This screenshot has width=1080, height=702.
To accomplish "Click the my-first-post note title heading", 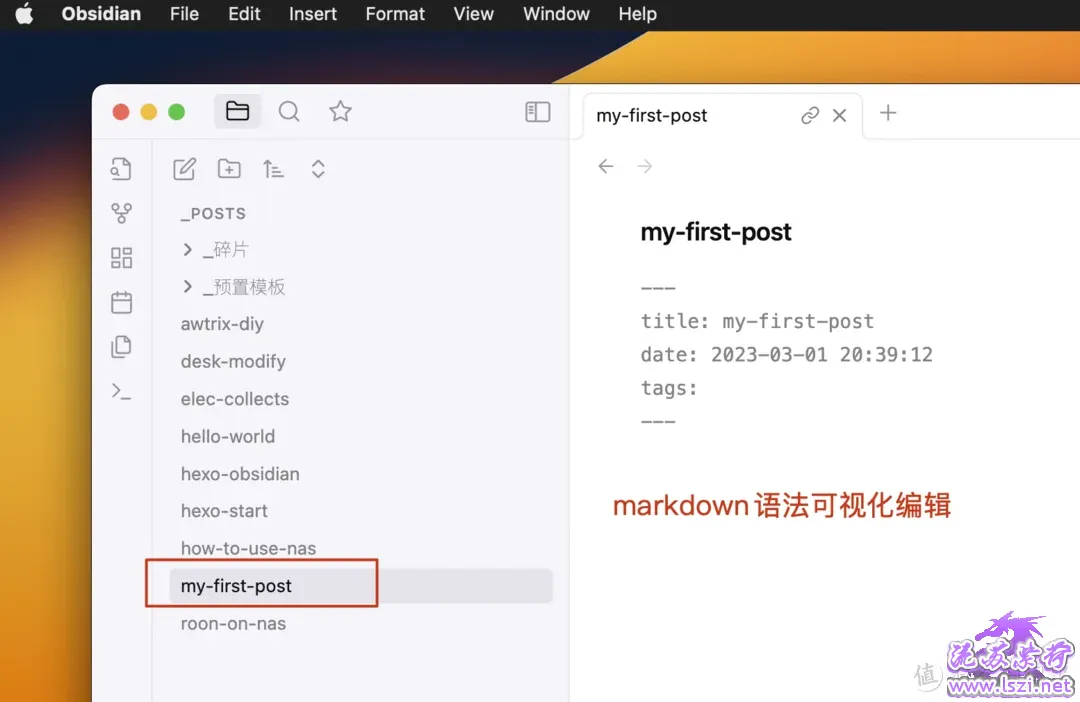I will [x=716, y=232].
